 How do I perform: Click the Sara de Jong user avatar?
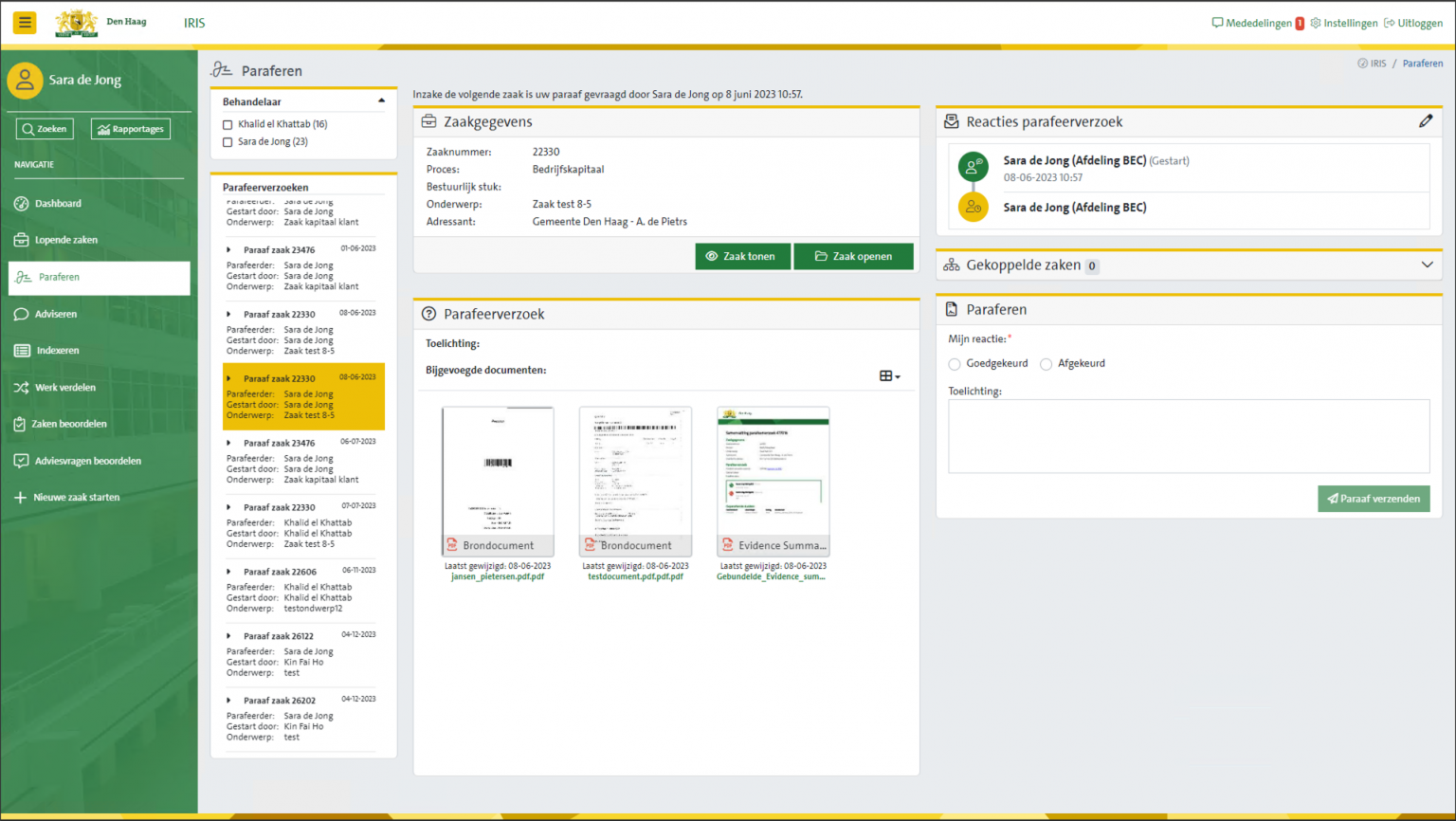point(25,81)
